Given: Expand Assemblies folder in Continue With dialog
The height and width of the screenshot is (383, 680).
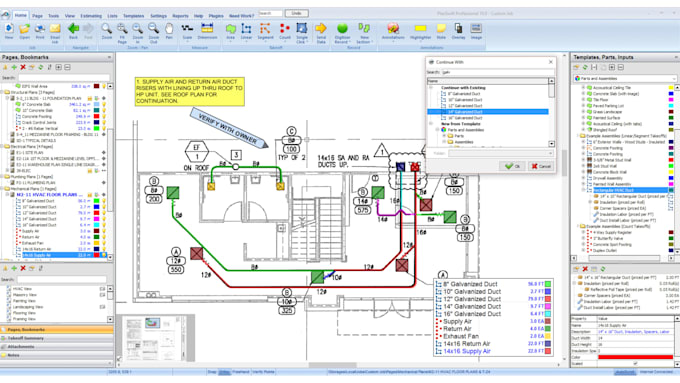Looking at the screenshot, I should click(444, 142).
